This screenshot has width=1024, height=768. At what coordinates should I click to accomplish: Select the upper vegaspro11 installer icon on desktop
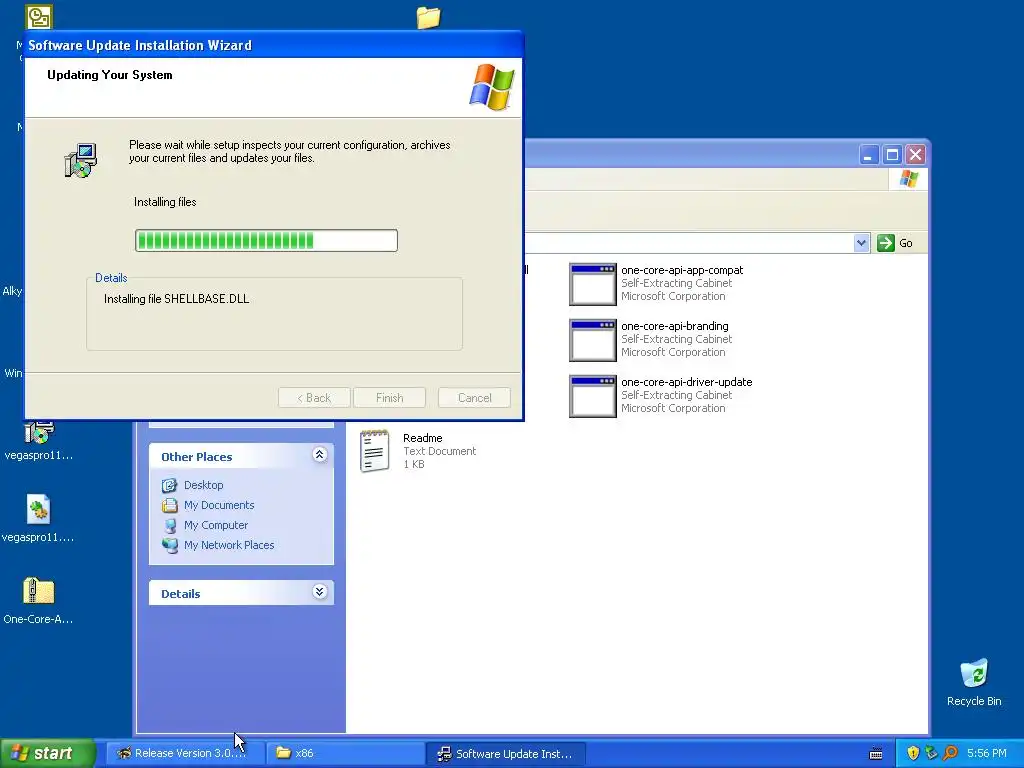pyautogui.click(x=39, y=432)
